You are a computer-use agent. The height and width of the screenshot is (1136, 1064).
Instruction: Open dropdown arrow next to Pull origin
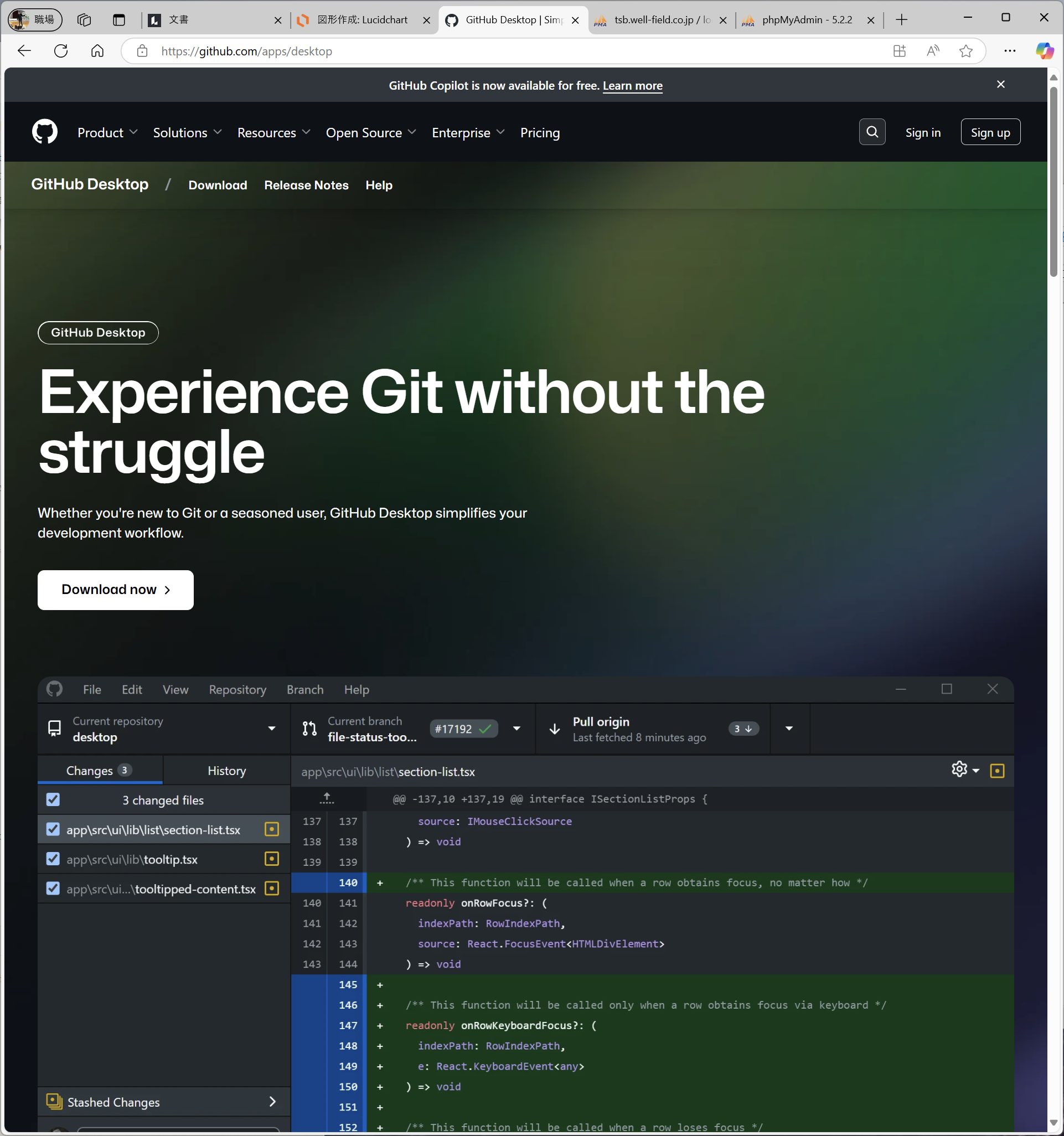pos(789,729)
